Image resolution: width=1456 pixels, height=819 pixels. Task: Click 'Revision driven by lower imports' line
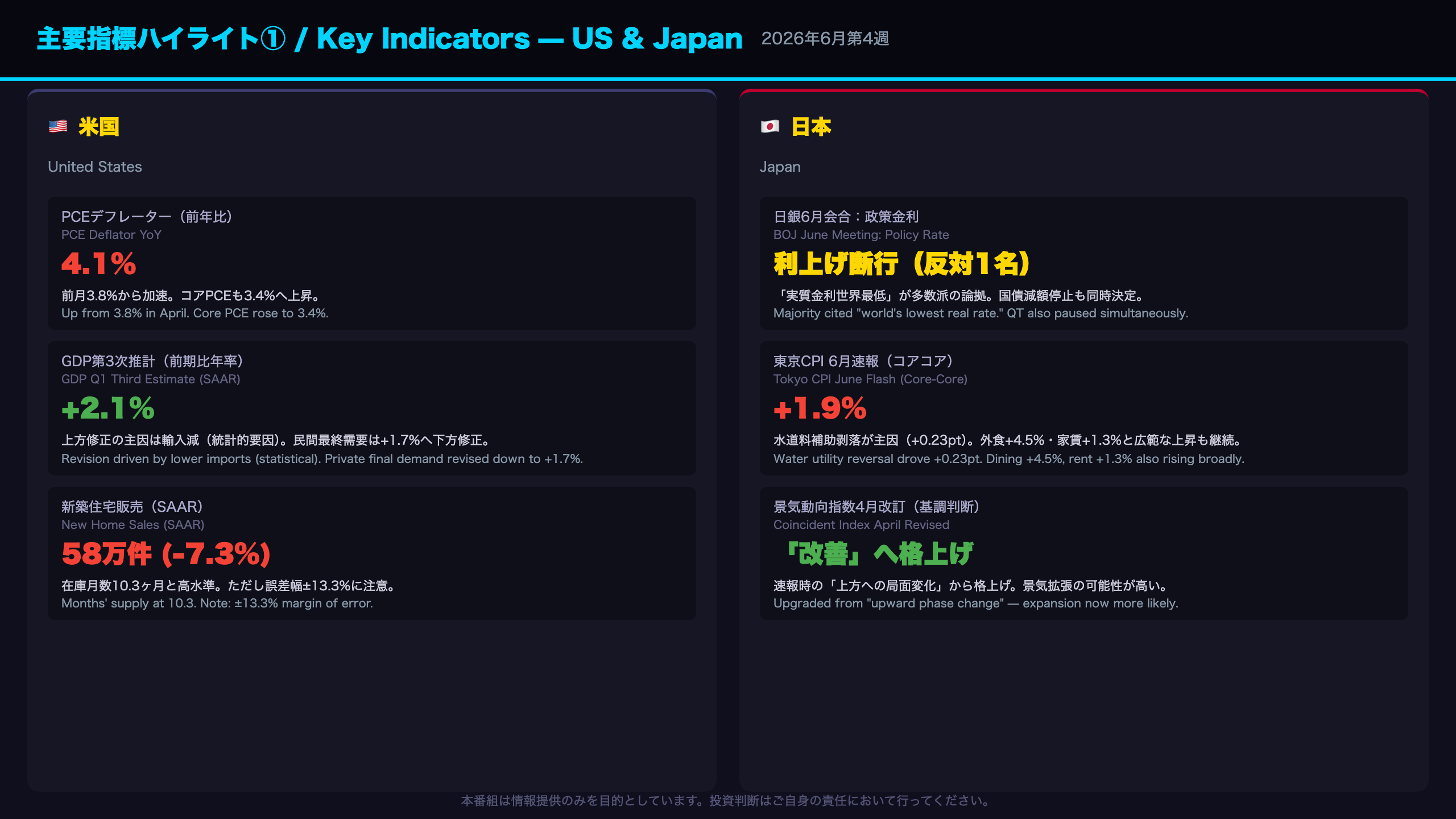[322, 459]
